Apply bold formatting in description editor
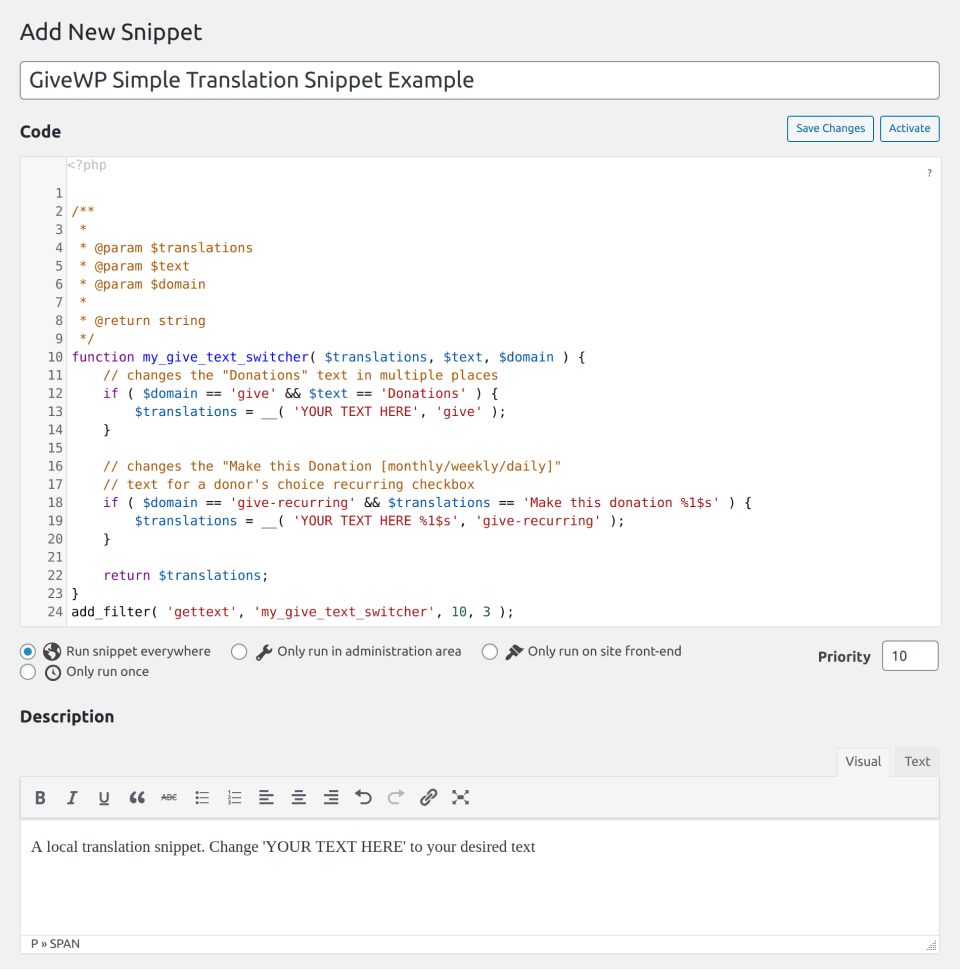 pos(40,797)
